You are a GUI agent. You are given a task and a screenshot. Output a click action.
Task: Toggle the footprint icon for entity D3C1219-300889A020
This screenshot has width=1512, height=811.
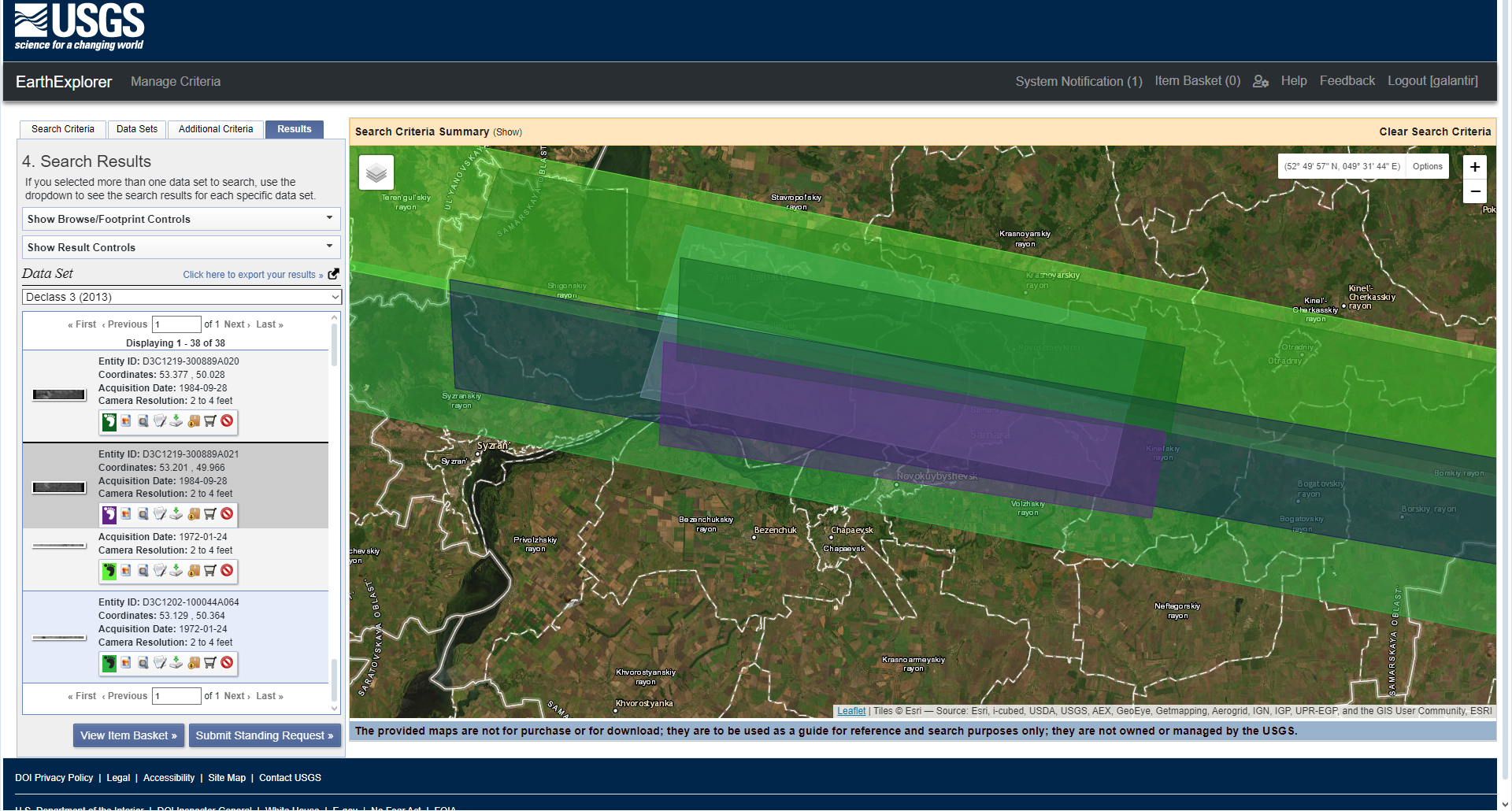click(x=109, y=421)
